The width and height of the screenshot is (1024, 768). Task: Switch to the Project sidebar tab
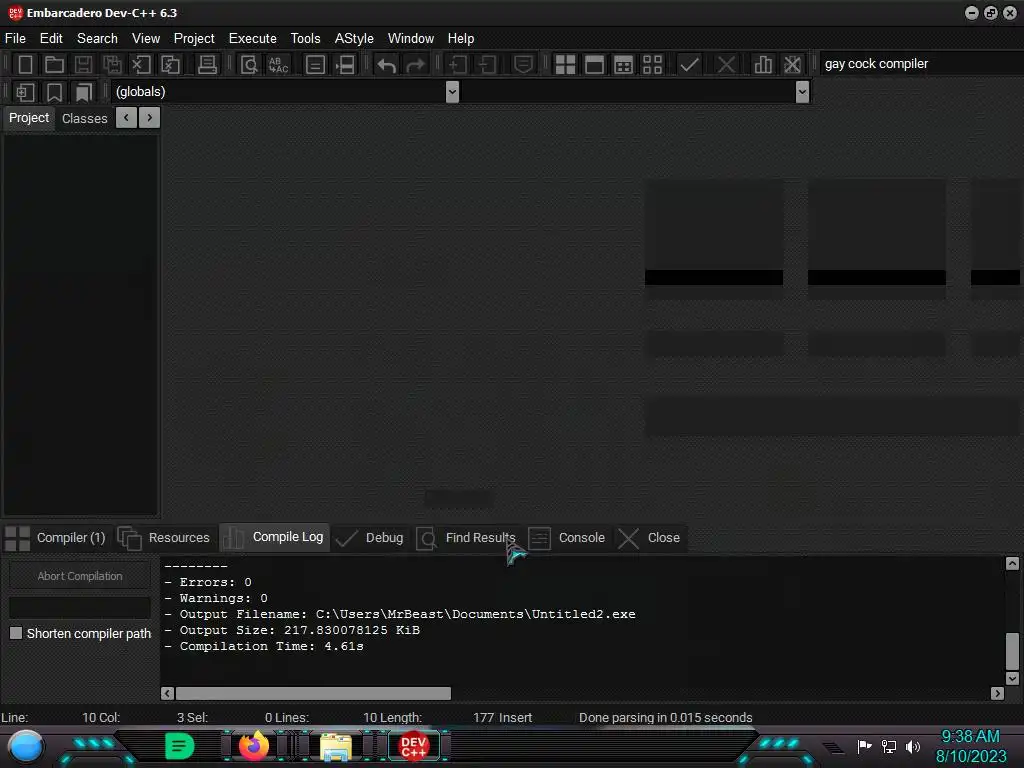click(x=29, y=118)
